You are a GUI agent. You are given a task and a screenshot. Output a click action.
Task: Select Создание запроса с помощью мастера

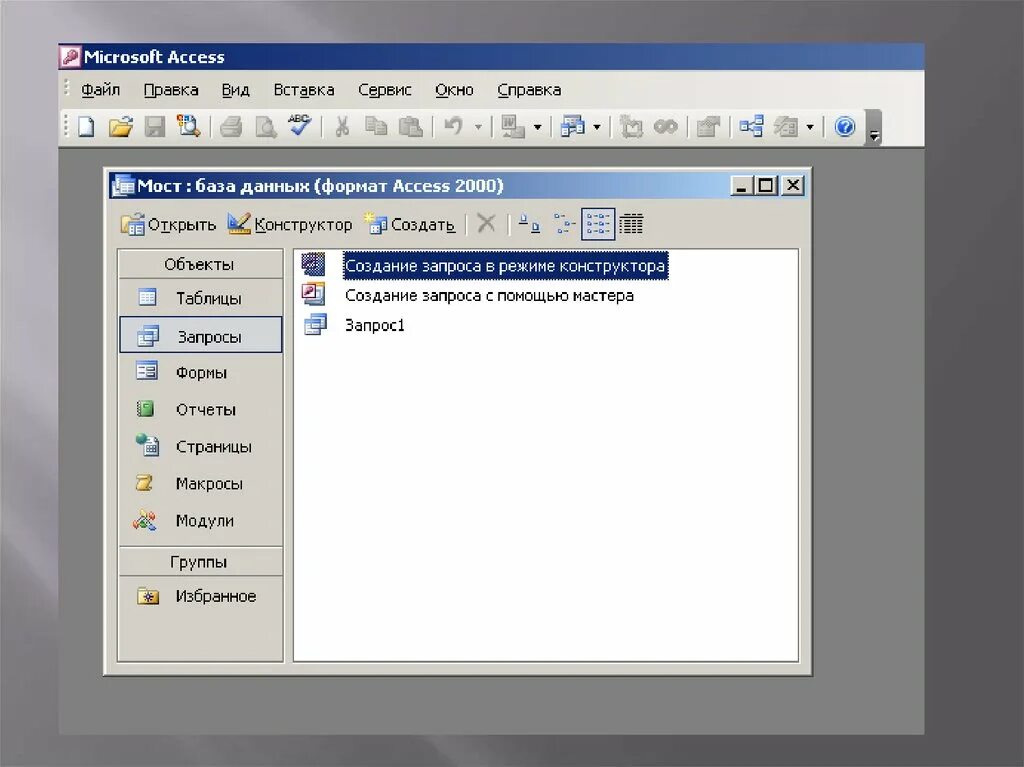[x=468, y=295]
